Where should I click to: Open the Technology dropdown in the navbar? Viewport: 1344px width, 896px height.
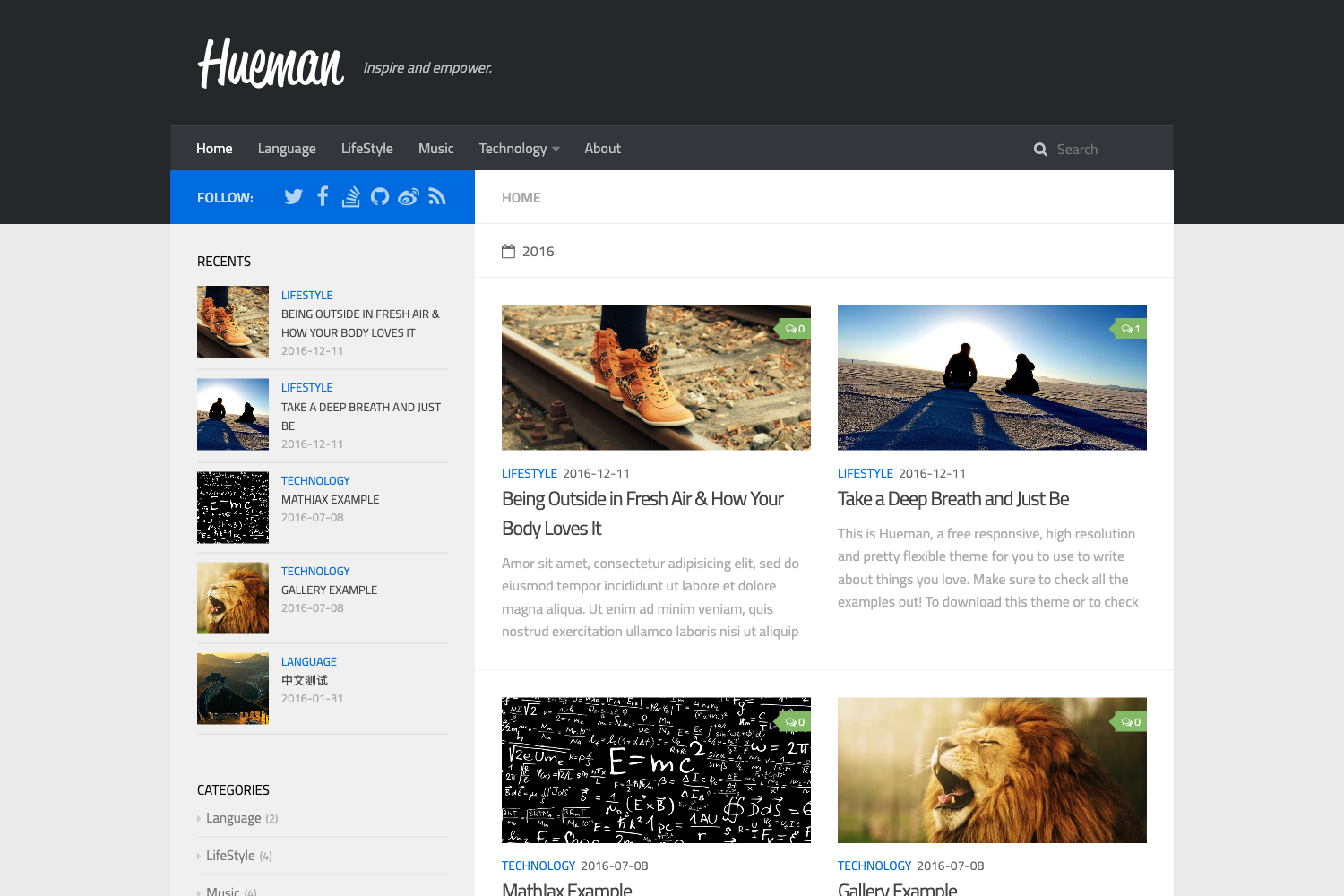click(519, 148)
